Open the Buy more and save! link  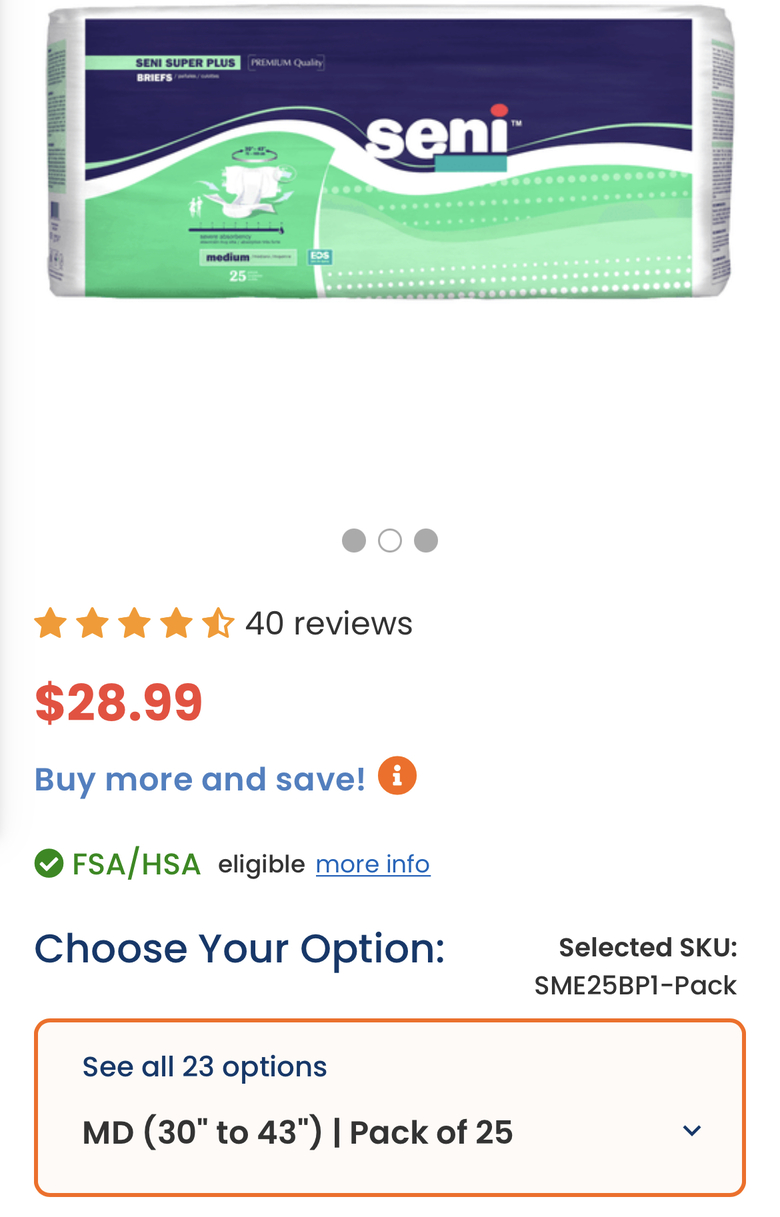(x=200, y=779)
